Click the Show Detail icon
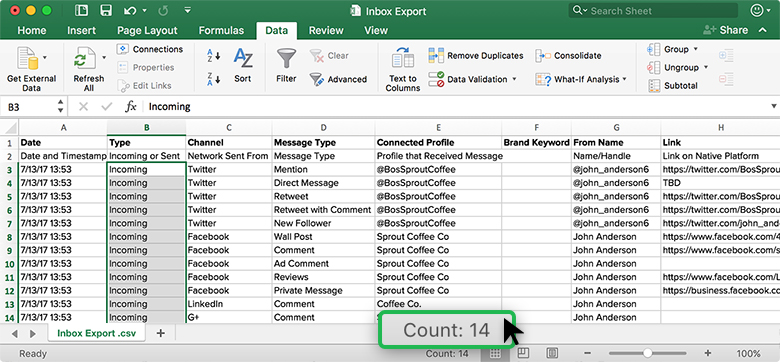The width and height of the screenshot is (780, 362). click(726, 55)
